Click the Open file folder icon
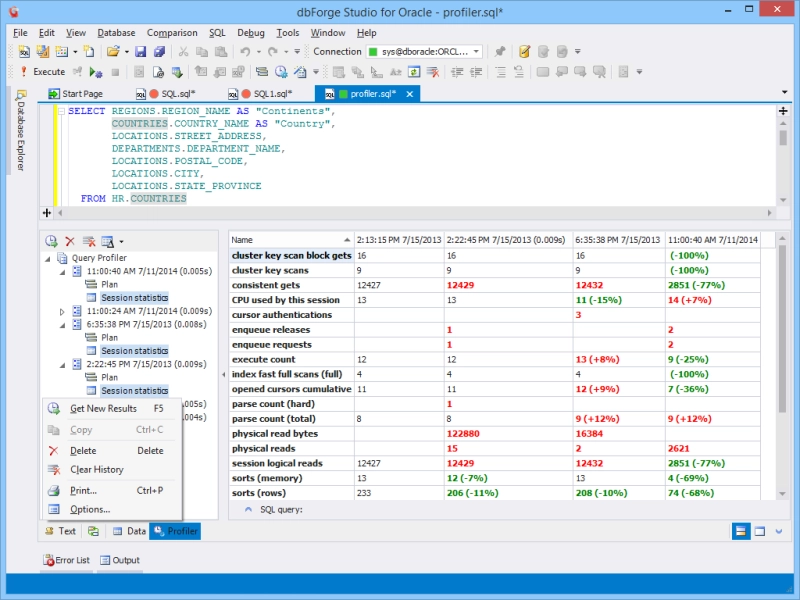This screenshot has width=800, height=600. 113,52
